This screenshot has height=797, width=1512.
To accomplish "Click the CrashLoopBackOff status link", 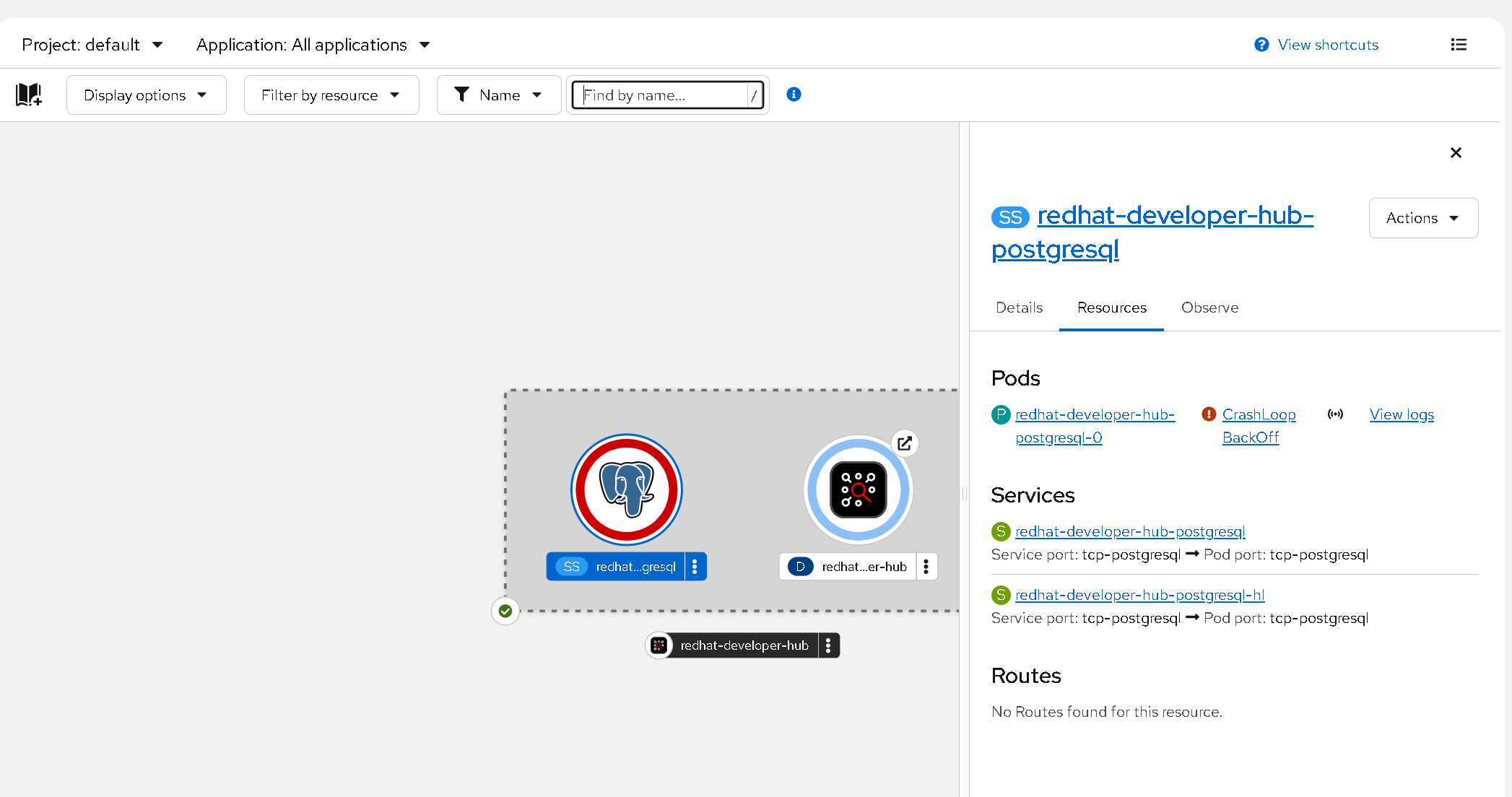I will click(1258, 426).
